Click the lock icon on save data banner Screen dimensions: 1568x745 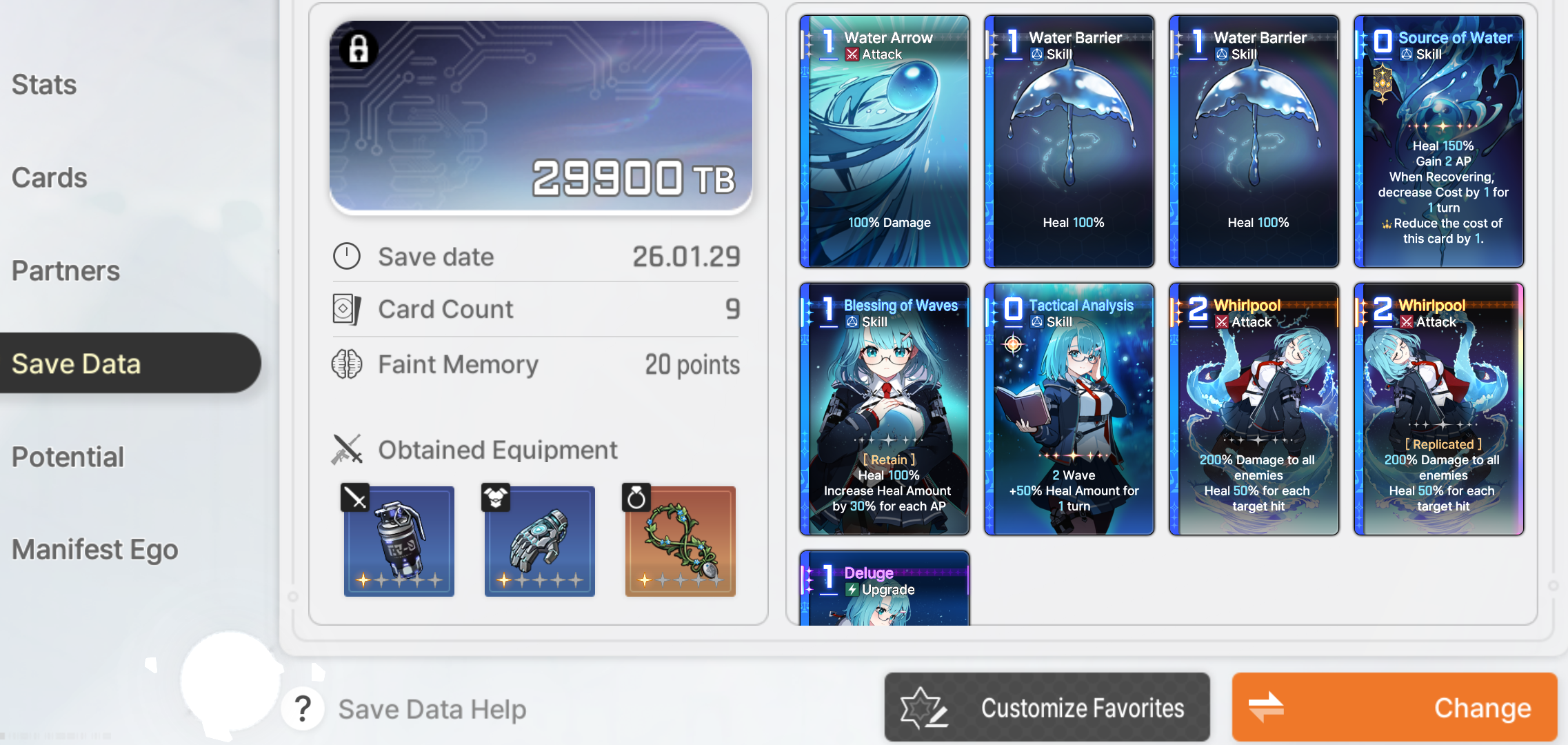[358, 49]
